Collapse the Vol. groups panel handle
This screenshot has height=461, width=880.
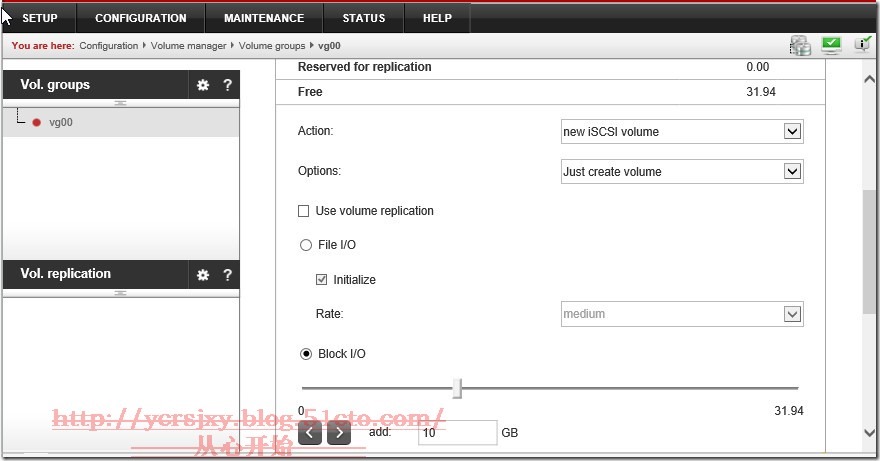tap(121, 103)
